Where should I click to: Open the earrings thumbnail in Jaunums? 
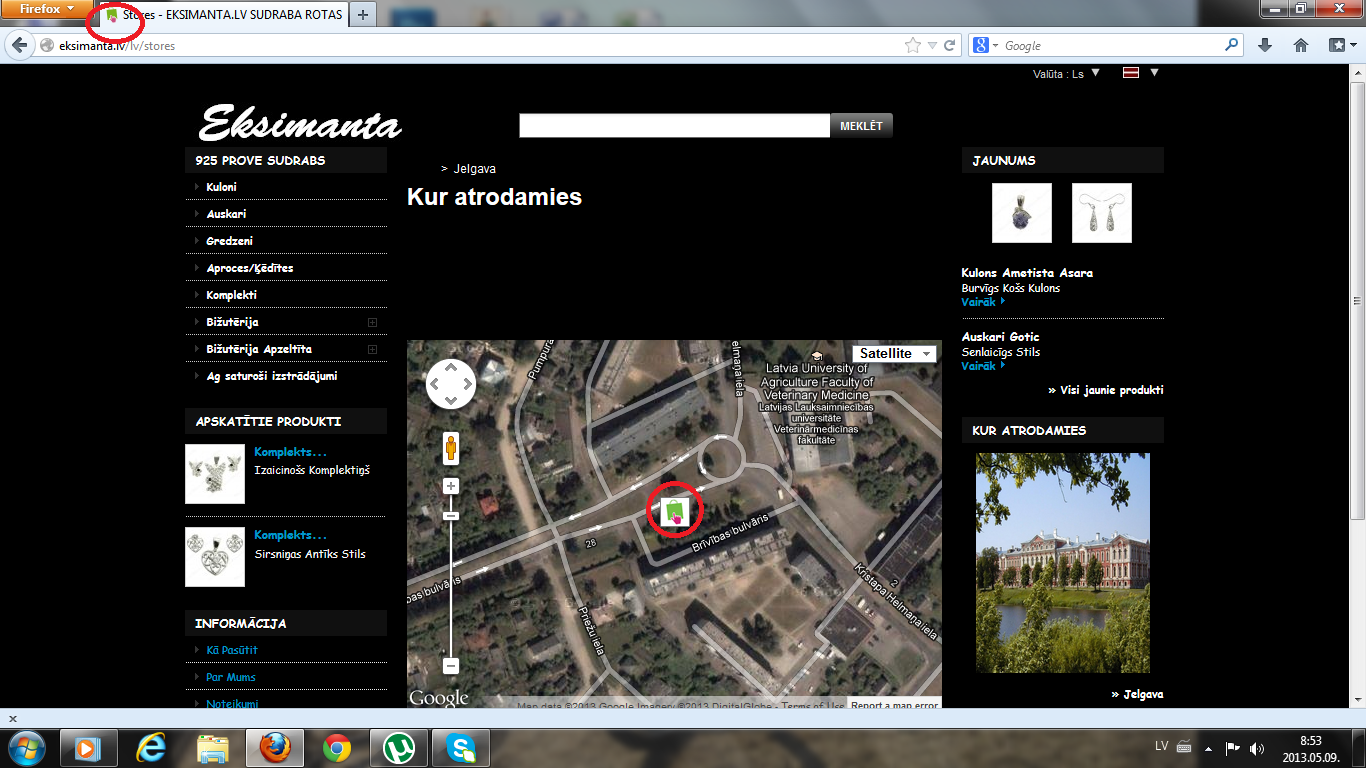[x=1102, y=213]
